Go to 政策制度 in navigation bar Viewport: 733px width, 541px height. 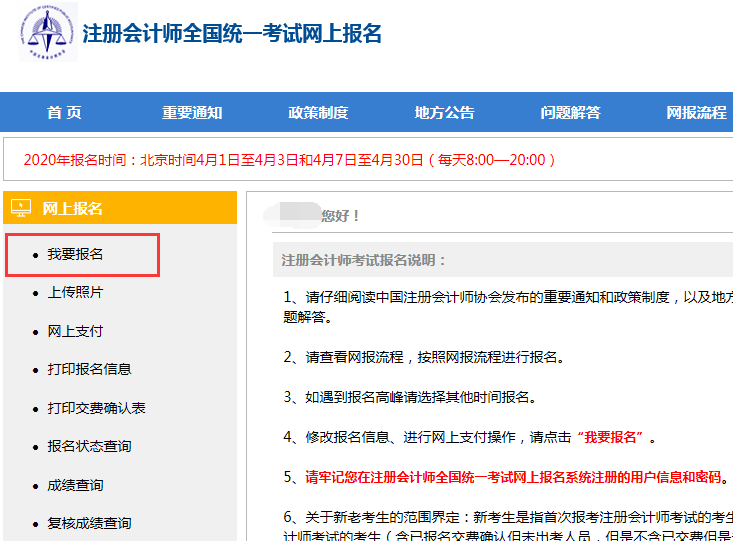[318, 113]
